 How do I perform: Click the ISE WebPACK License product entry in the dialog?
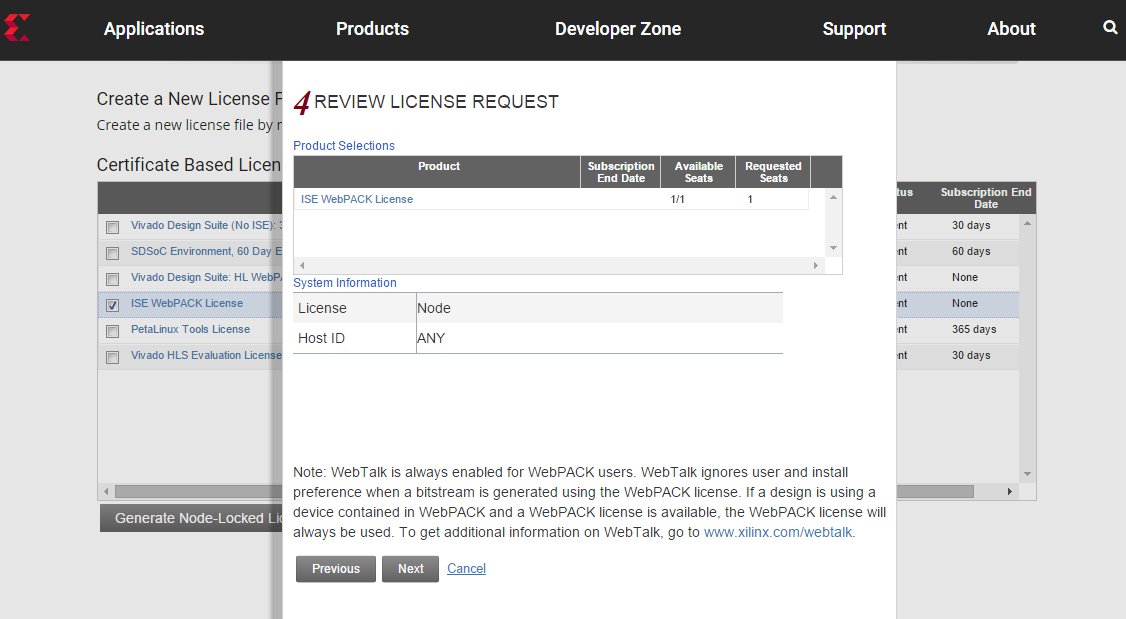tap(356, 199)
